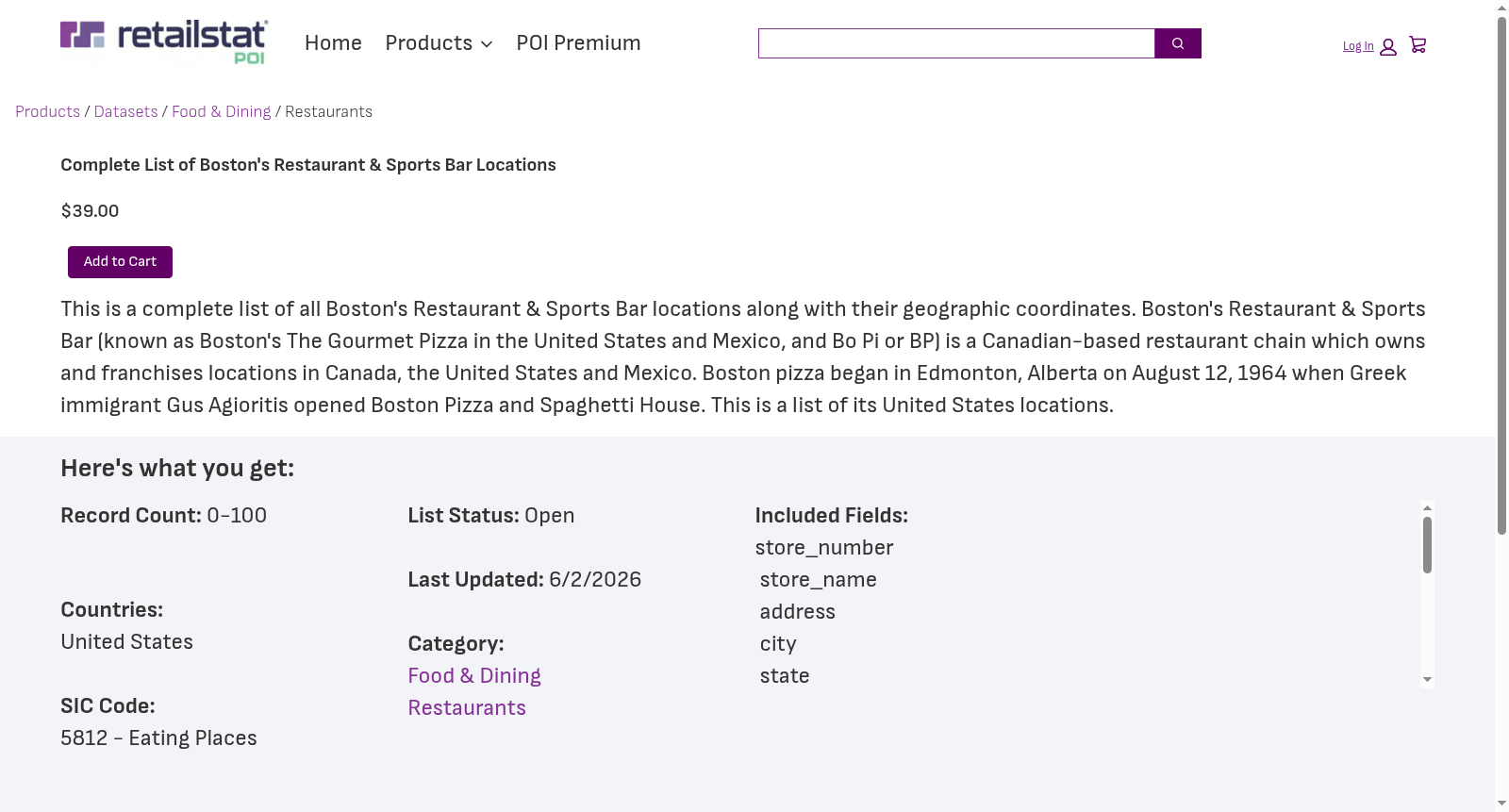Add the dataset to cart

point(120,262)
